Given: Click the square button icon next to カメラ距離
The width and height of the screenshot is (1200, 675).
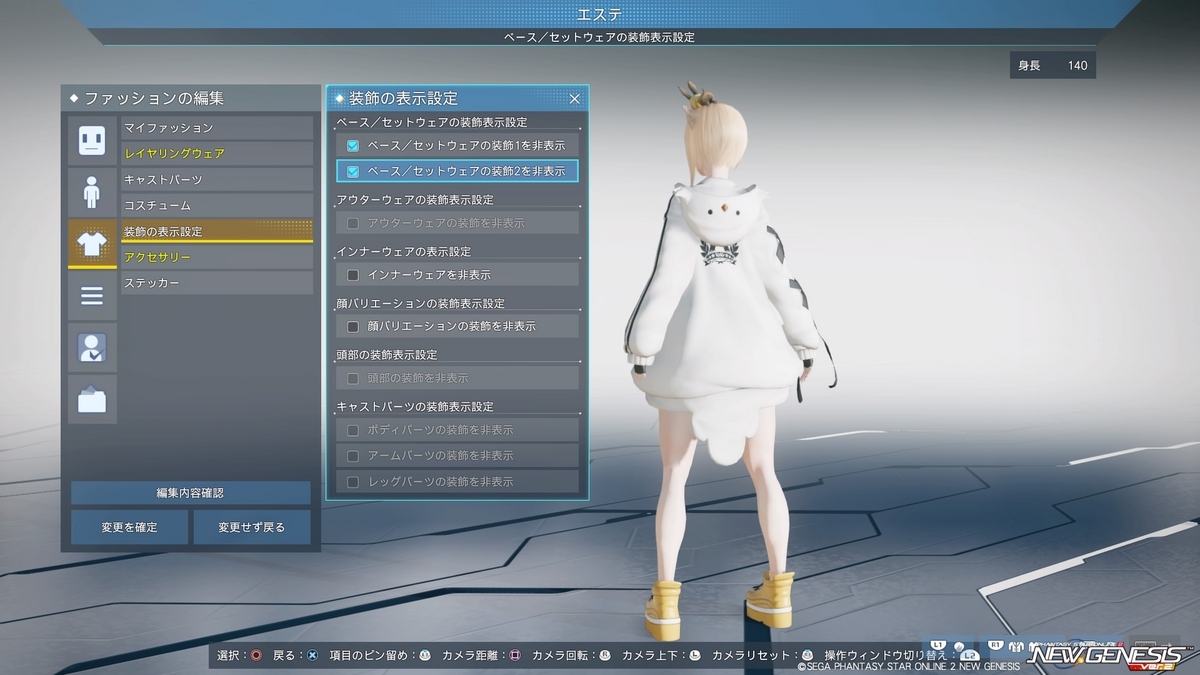Looking at the screenshot, I should point(514,655).
